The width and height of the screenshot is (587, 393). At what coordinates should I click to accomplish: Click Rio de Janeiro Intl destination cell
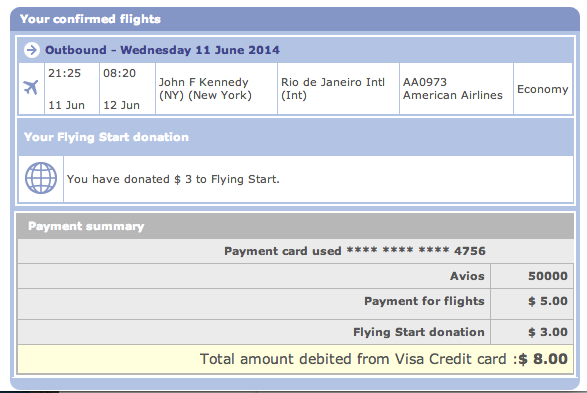tap(338, 89)
